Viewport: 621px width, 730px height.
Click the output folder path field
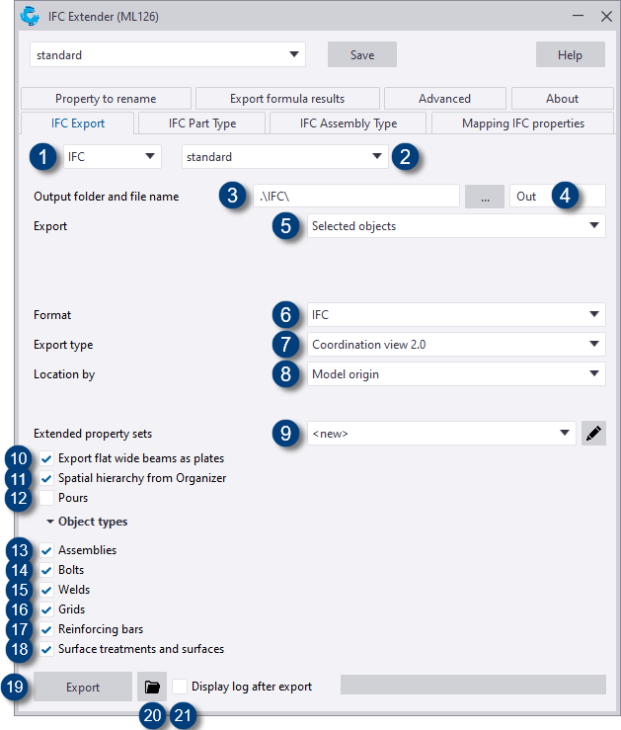(356, 196)
